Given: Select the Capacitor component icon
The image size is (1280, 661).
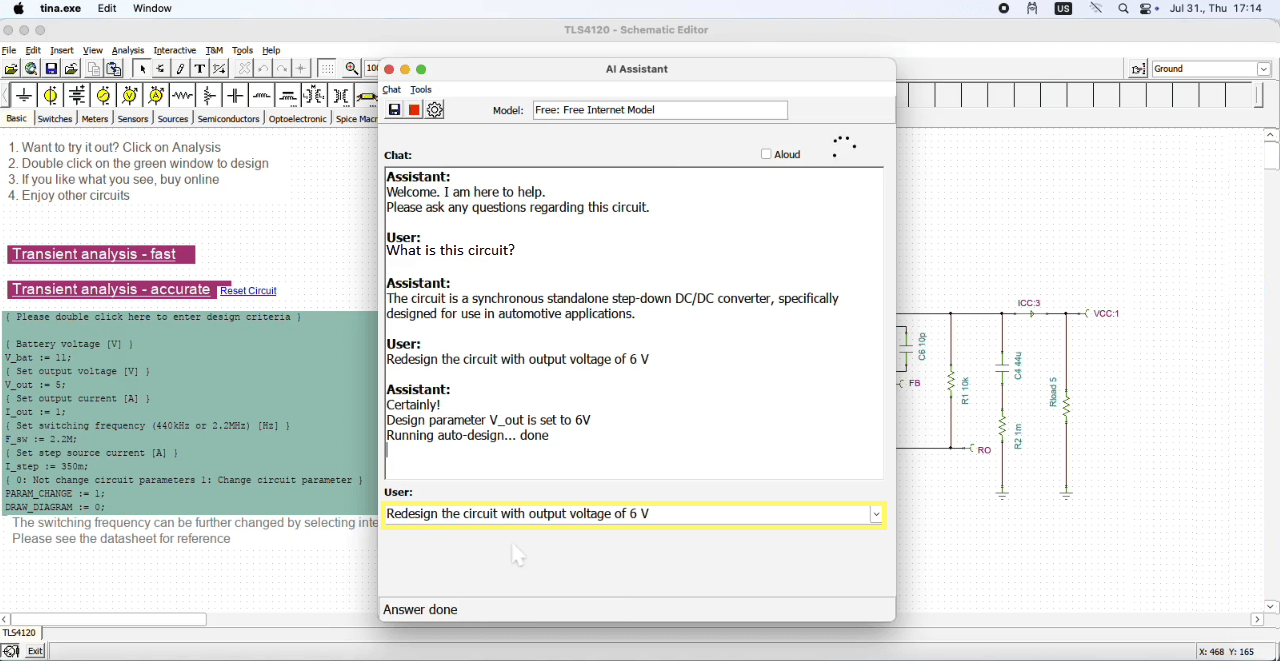Looking at the screenshot, I should (235, 96).
